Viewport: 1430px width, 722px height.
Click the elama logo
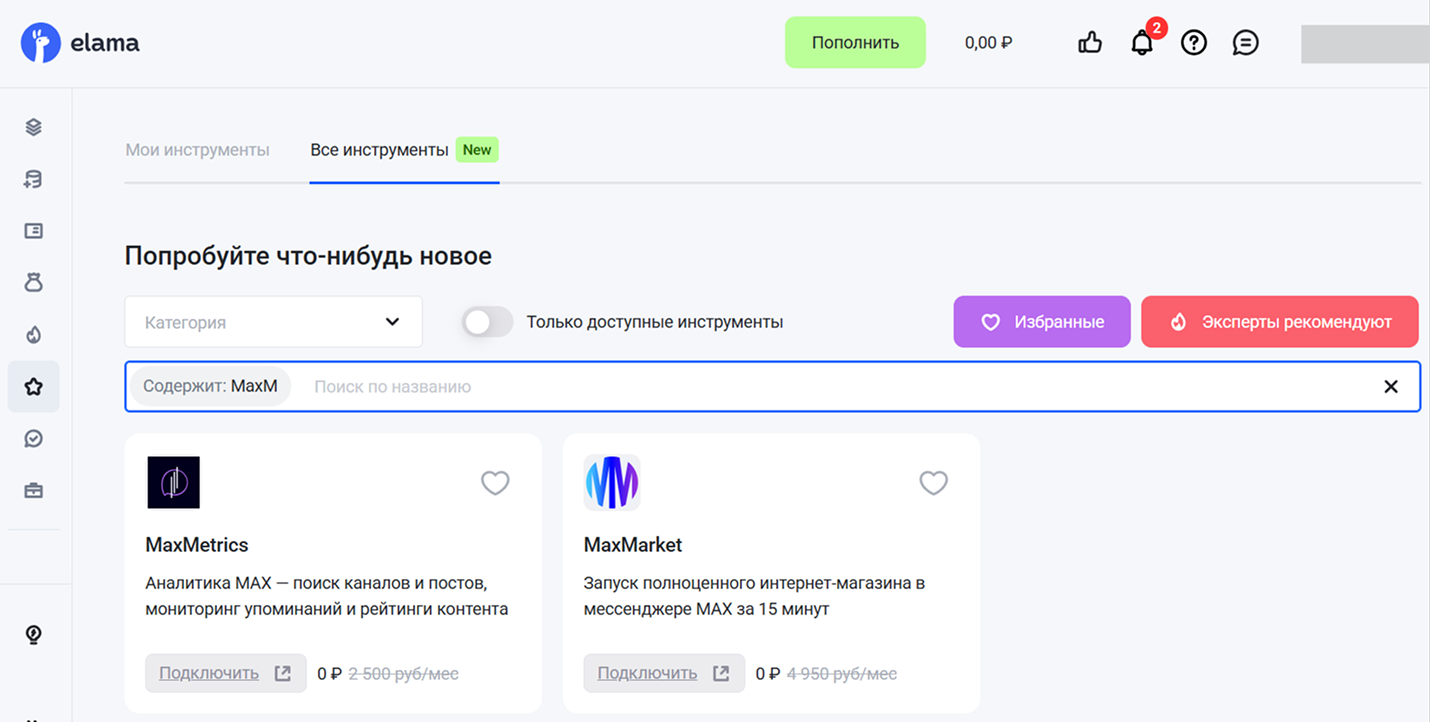tap(80, 43)
